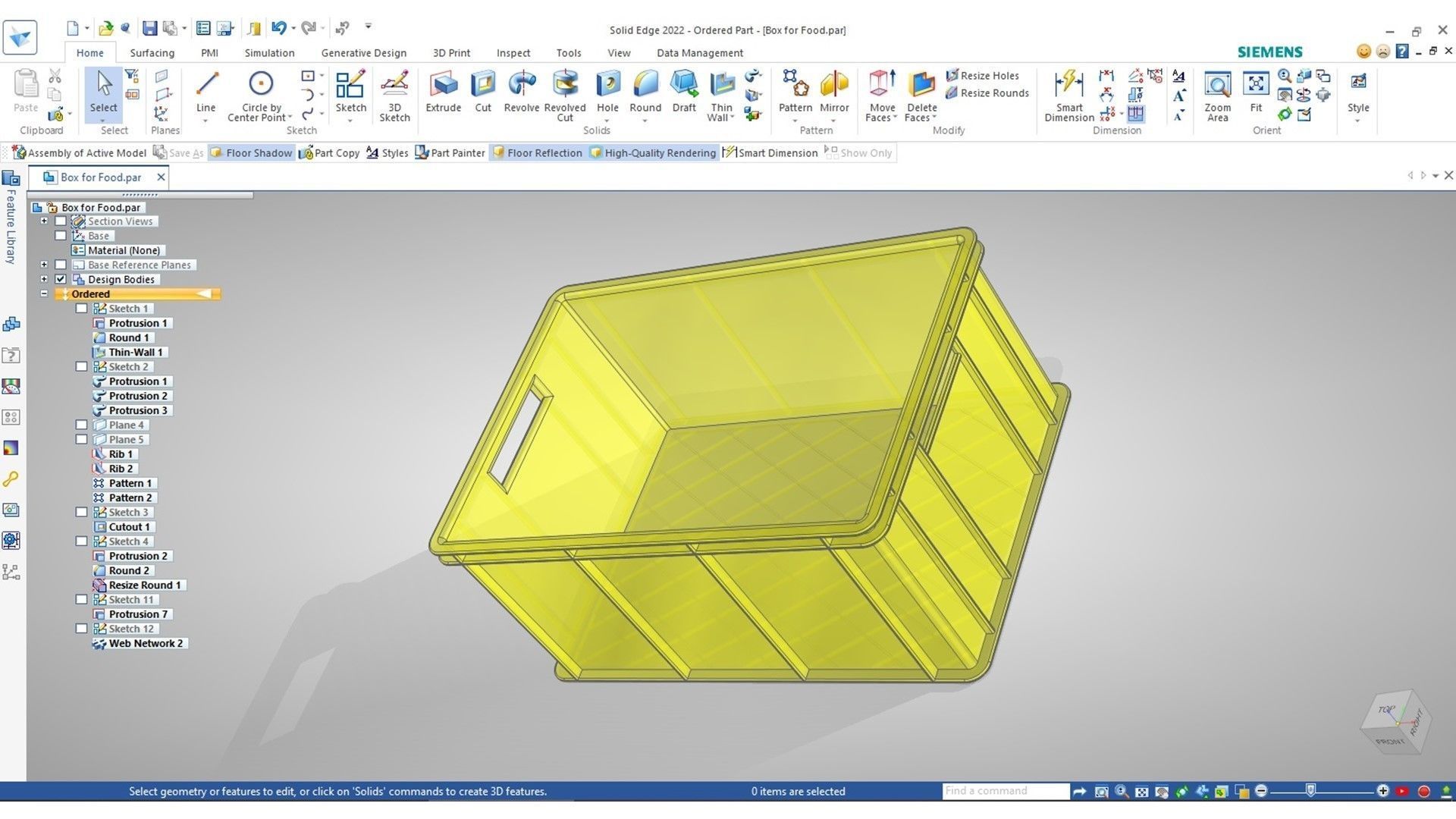Uncheck the Design Bodies checkbox
Viewport: 1456px width, 819px height.
61,279
